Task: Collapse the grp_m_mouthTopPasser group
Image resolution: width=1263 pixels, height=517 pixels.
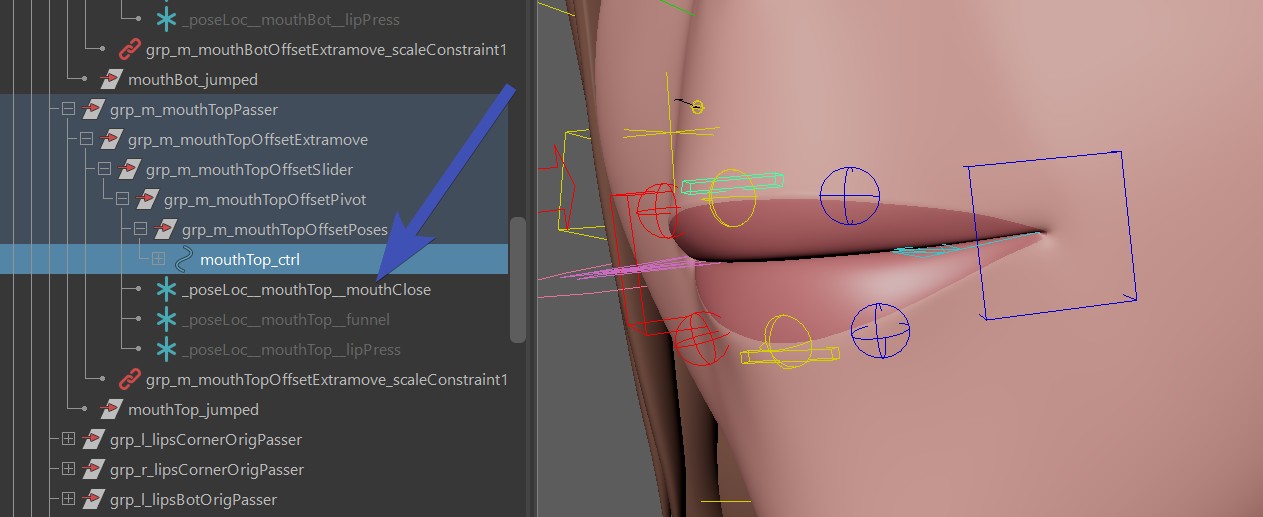Action: click(68, 109)
